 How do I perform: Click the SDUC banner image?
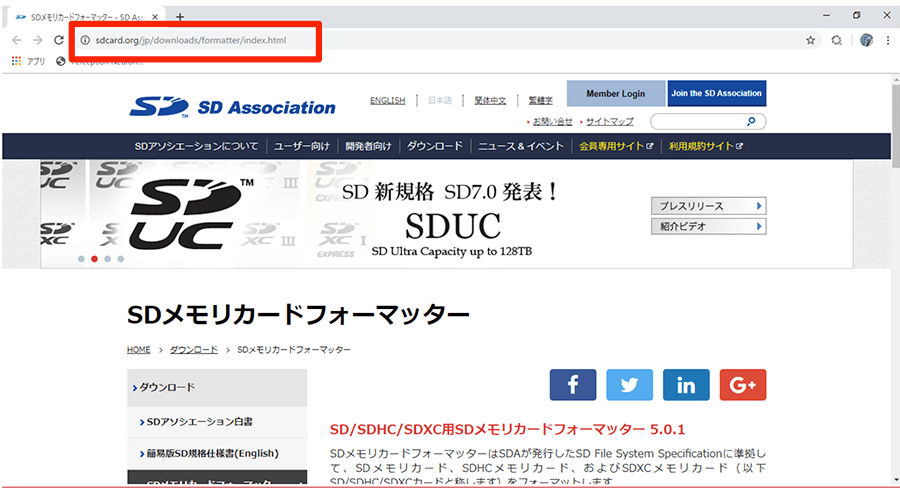(x=447, y=214)
